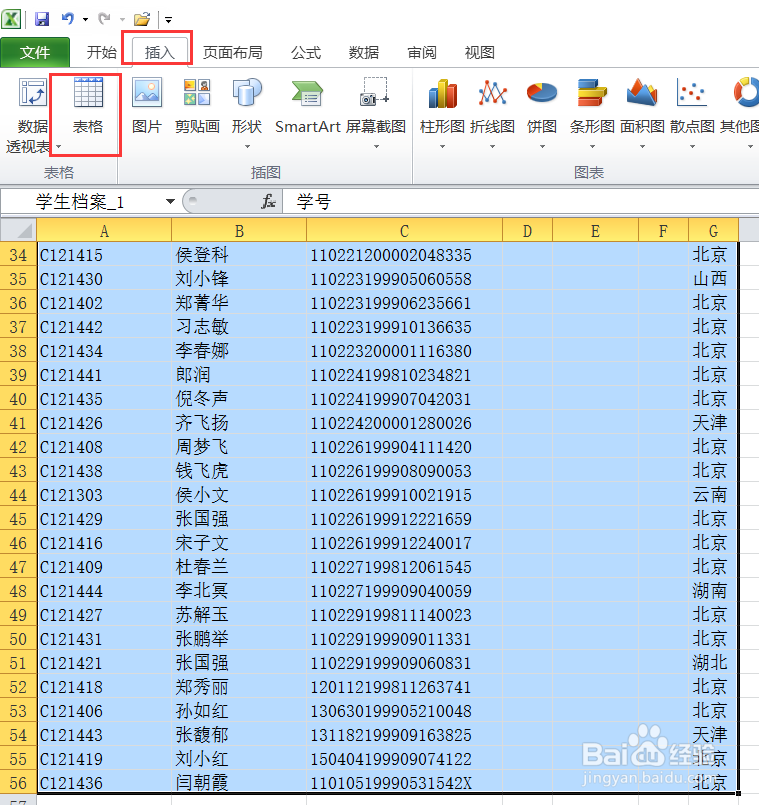Image resolution: width=759 pixels, height=805 pixels.
Task: Click the 条形图 bar chart icon
Action: tap(592, 92)
